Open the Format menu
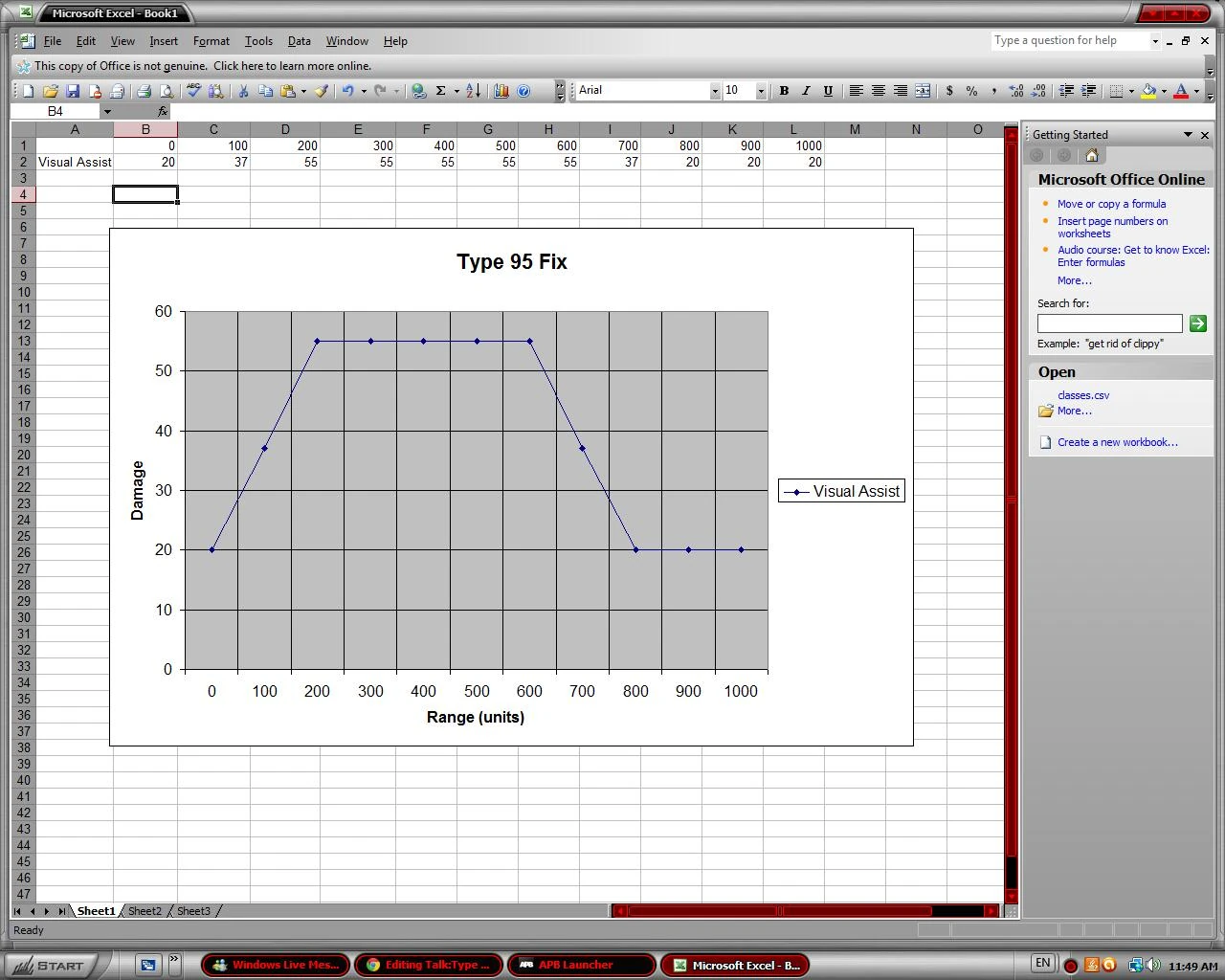 tap(211, 41)
